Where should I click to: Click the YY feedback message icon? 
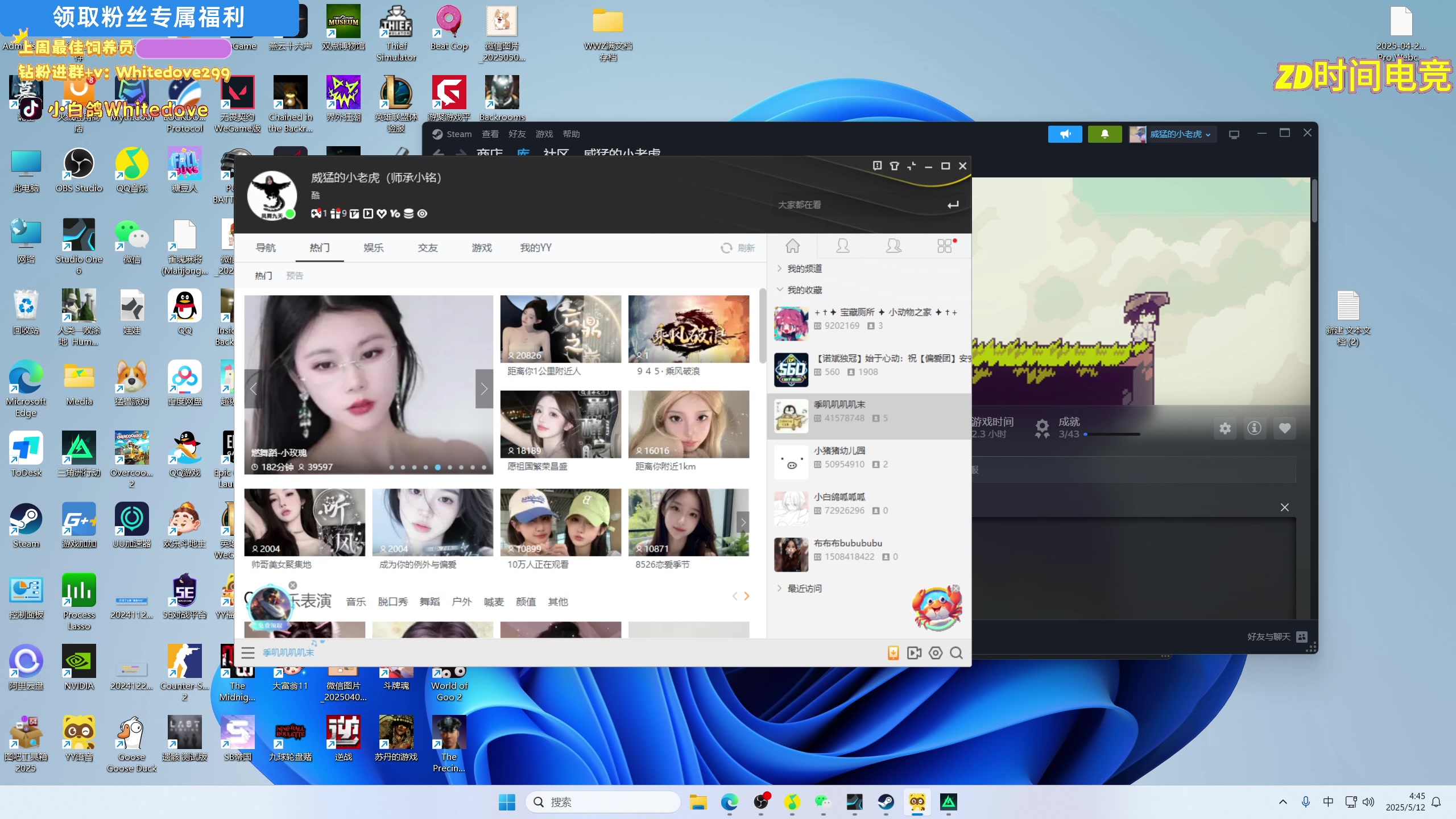(877, 166)
